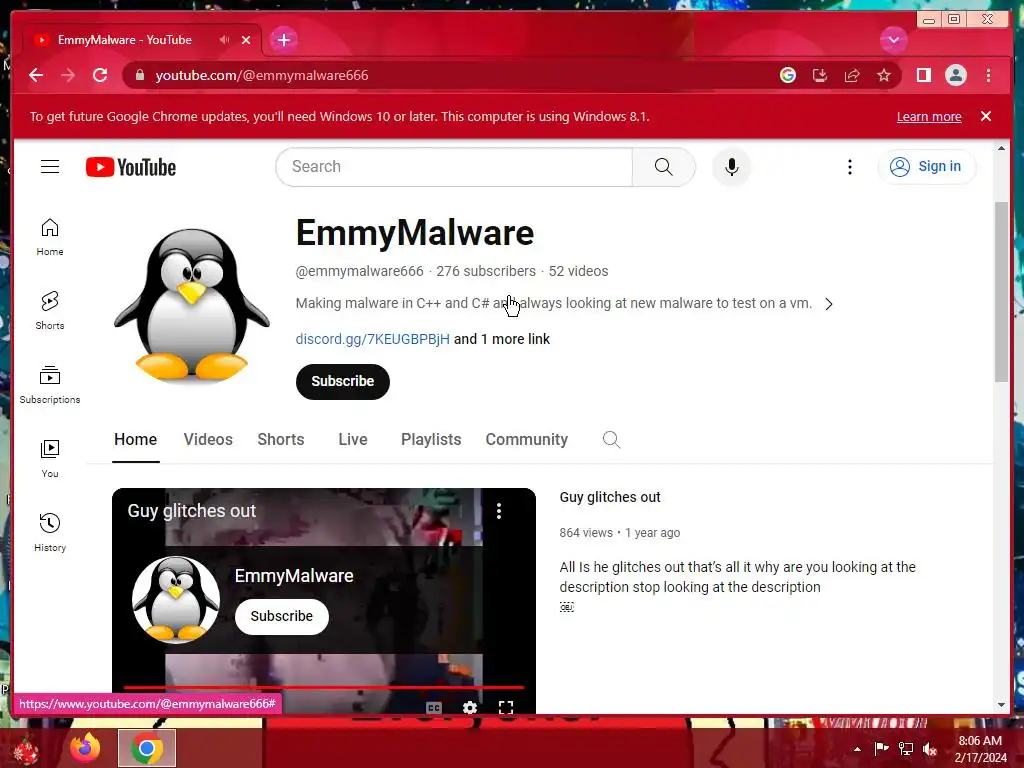This screenshot has height=768, width=1024.
Task: Click the scrollbar down arrow
Action: 1001,705
